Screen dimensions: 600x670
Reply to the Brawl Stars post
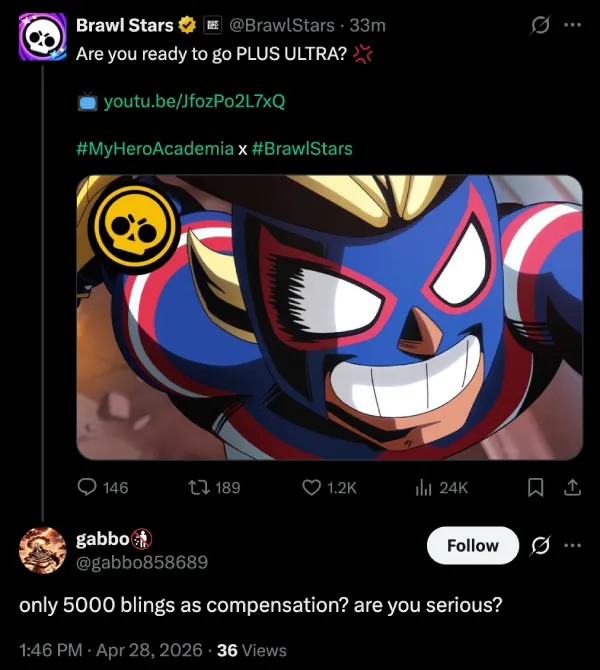(88, 487)
